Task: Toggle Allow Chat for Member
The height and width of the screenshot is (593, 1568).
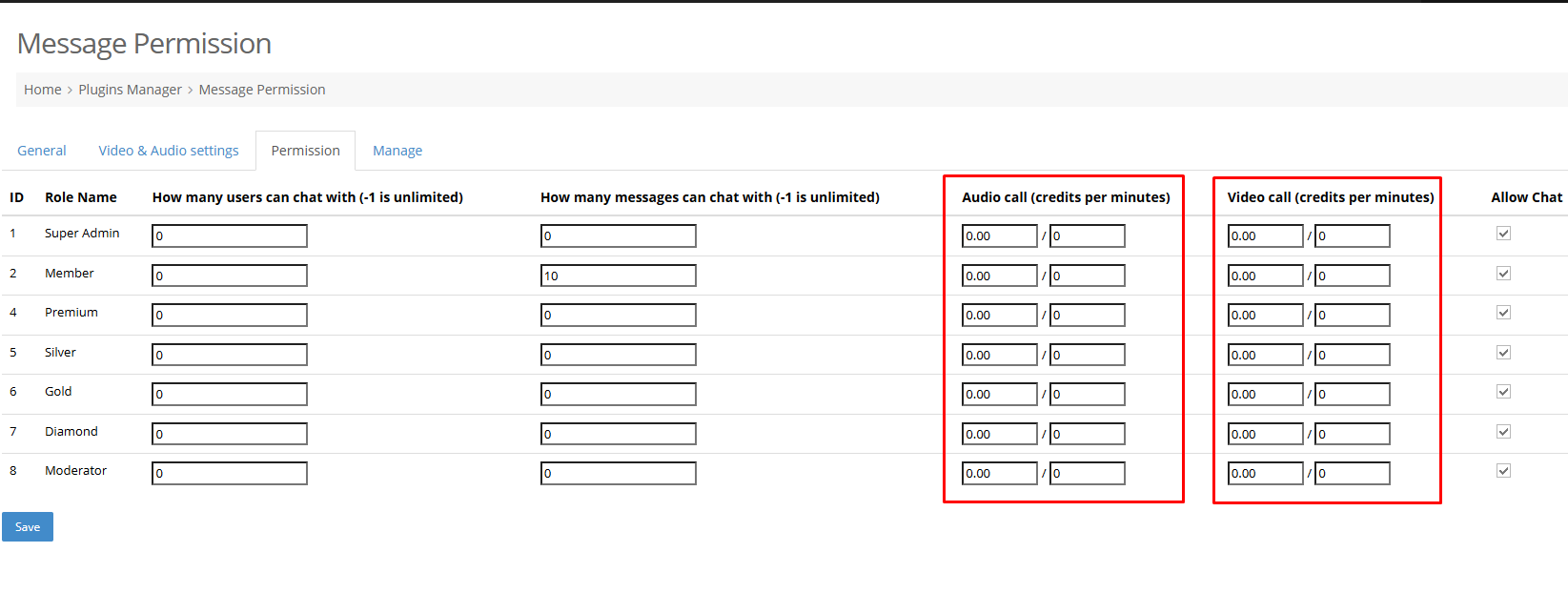Action: coord(1503,274)
